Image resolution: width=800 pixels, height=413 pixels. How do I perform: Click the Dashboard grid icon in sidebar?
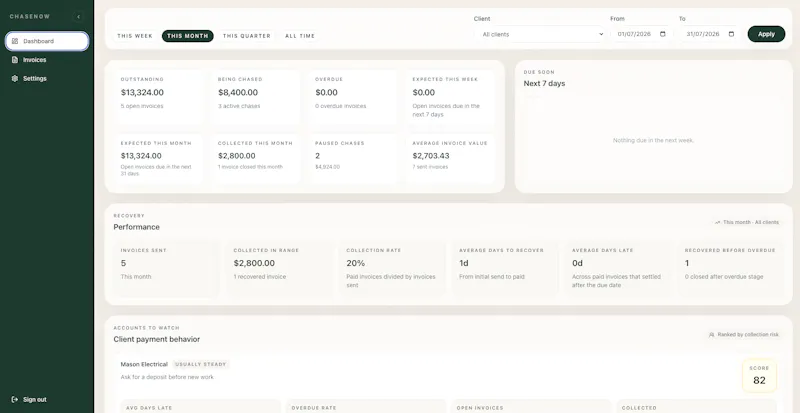[15, 41]
